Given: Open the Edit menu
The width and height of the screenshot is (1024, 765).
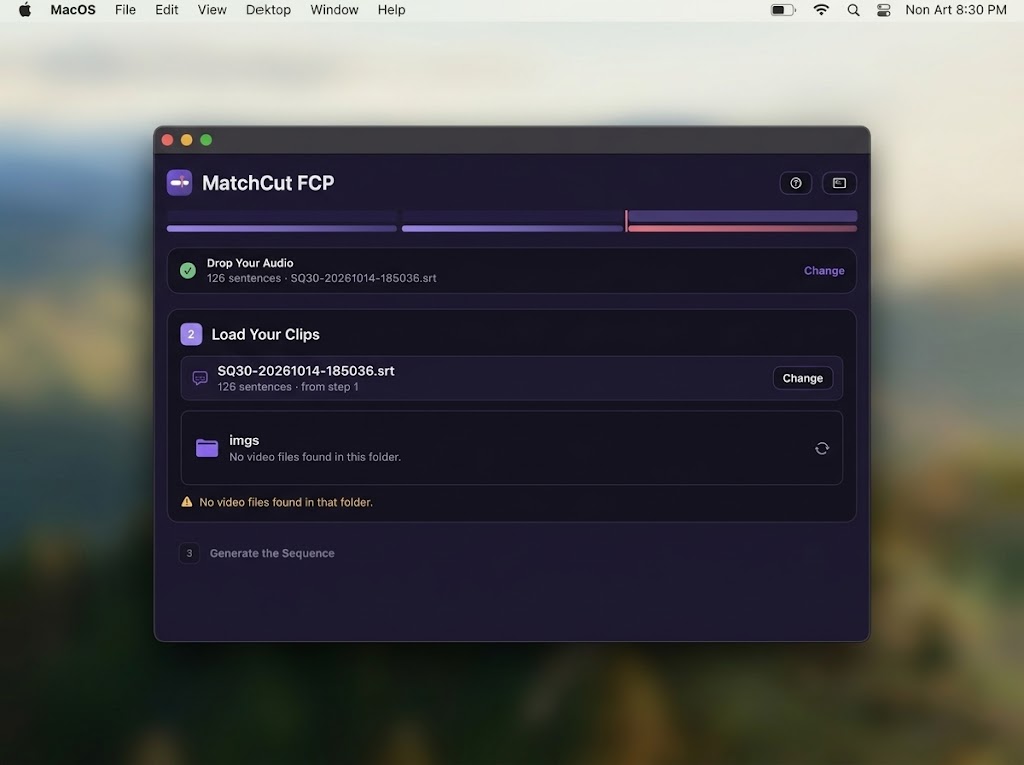Looking at the screenshot, I should 167,10.
